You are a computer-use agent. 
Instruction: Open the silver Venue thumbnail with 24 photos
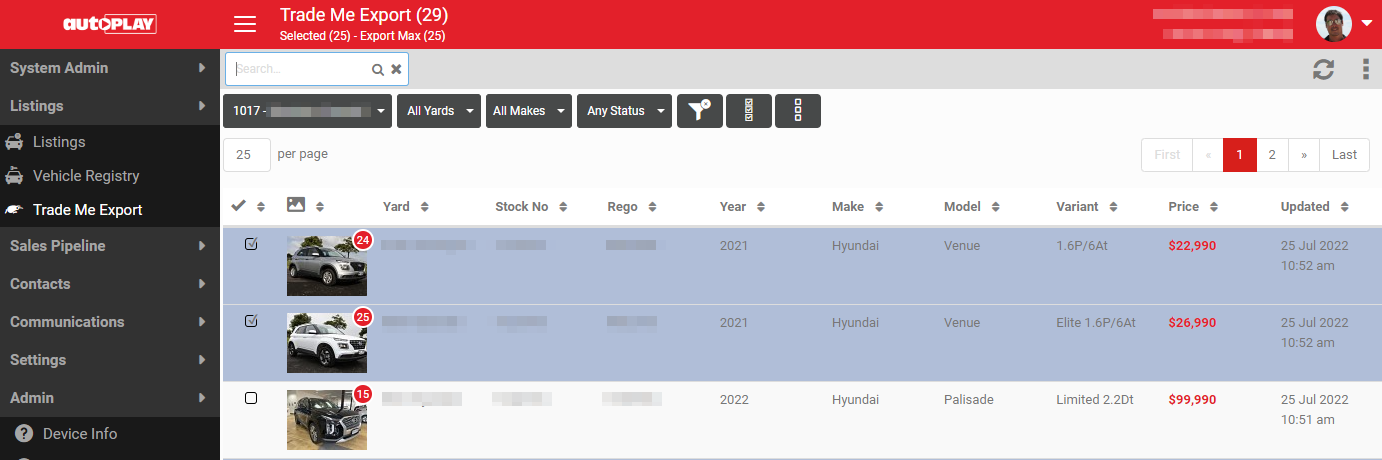(327, 266)
